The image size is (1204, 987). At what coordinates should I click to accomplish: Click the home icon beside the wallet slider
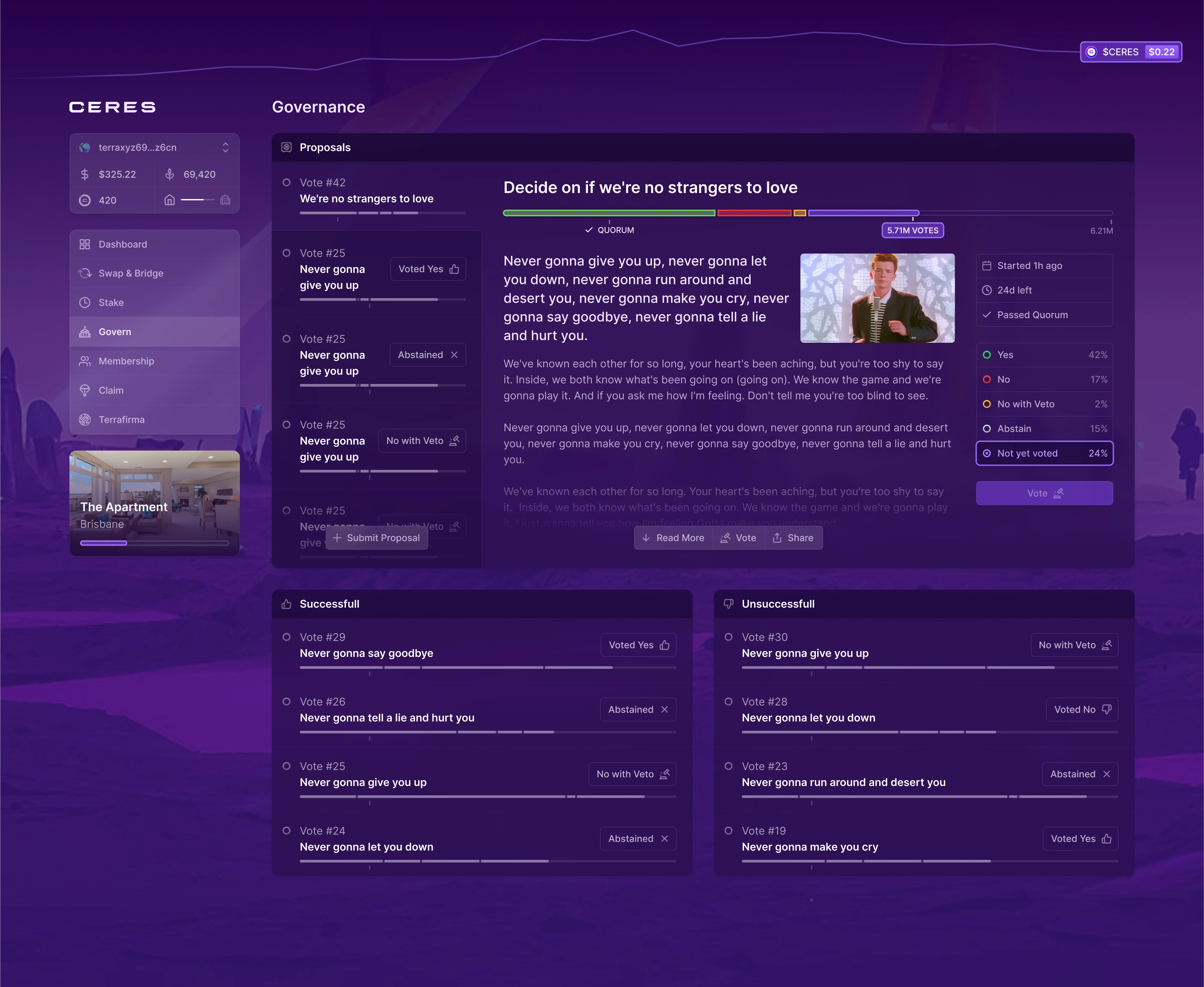click(169, 200)
